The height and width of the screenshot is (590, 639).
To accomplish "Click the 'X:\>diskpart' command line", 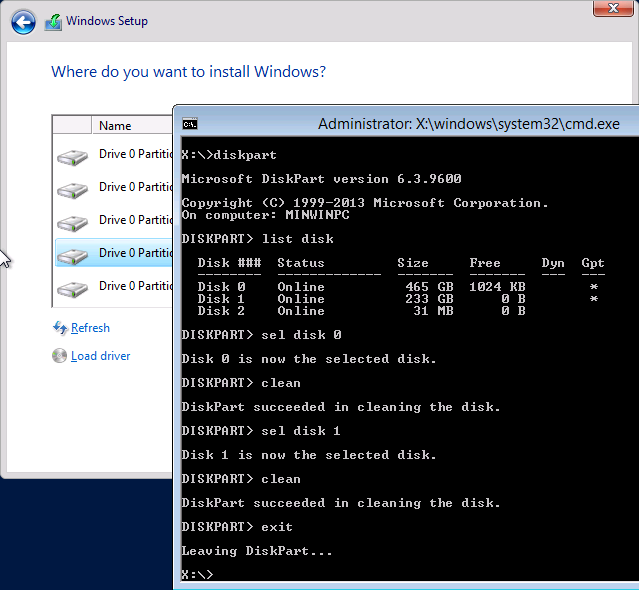I will click(x=229, y=155).
